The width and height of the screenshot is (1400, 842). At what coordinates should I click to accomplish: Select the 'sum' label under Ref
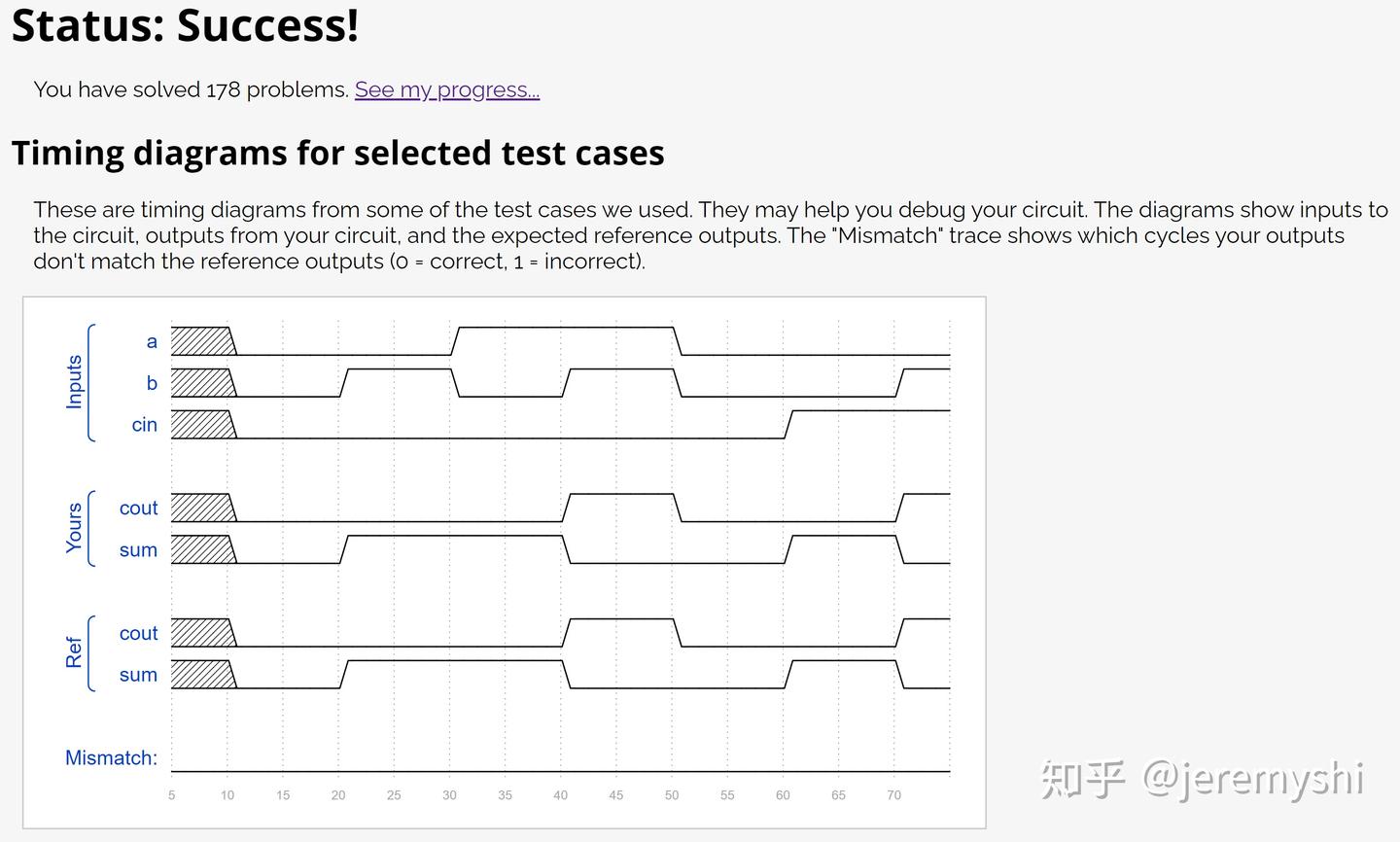[x=138, y=675]
